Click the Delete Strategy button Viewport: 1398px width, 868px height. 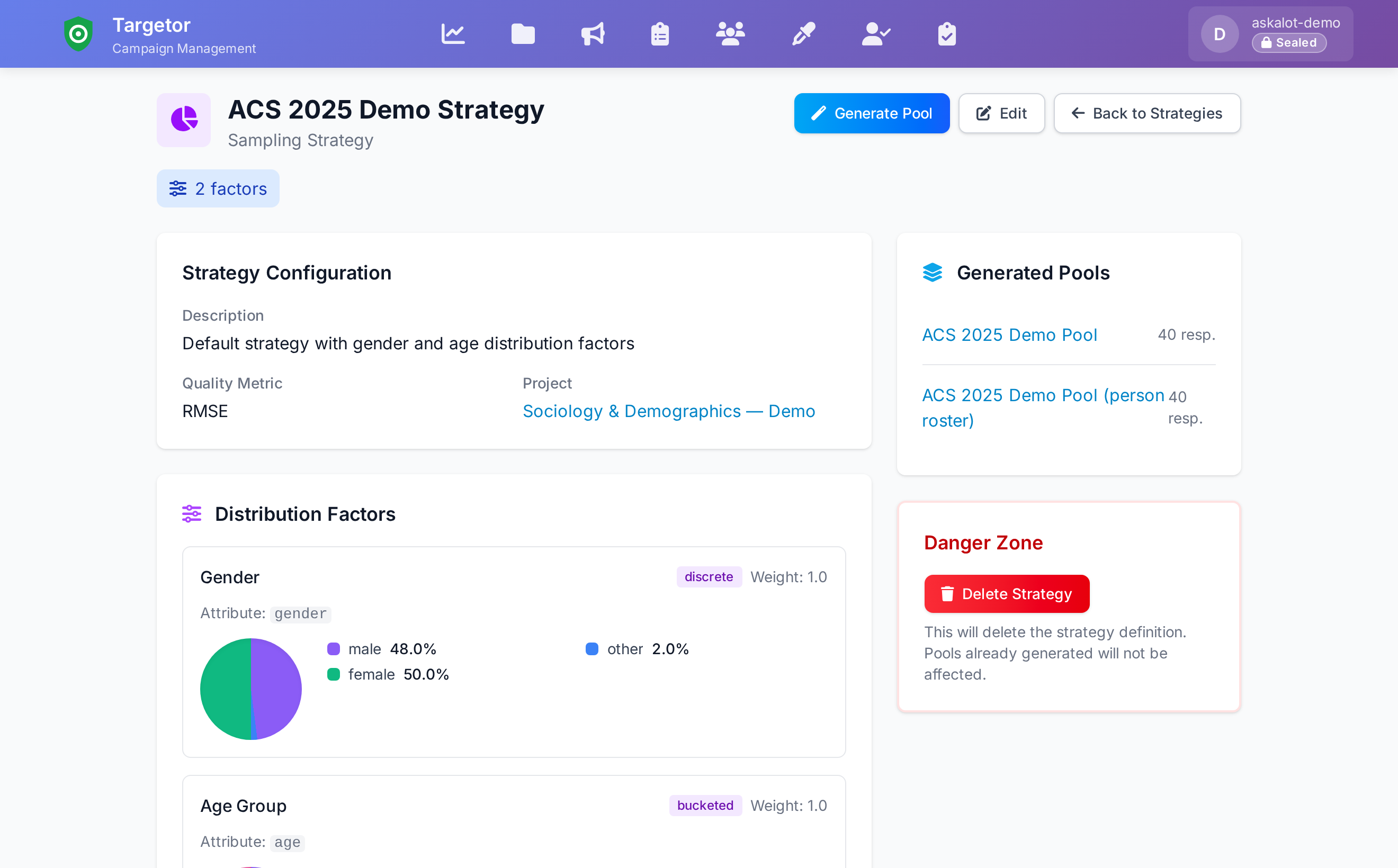(1006, 594)
